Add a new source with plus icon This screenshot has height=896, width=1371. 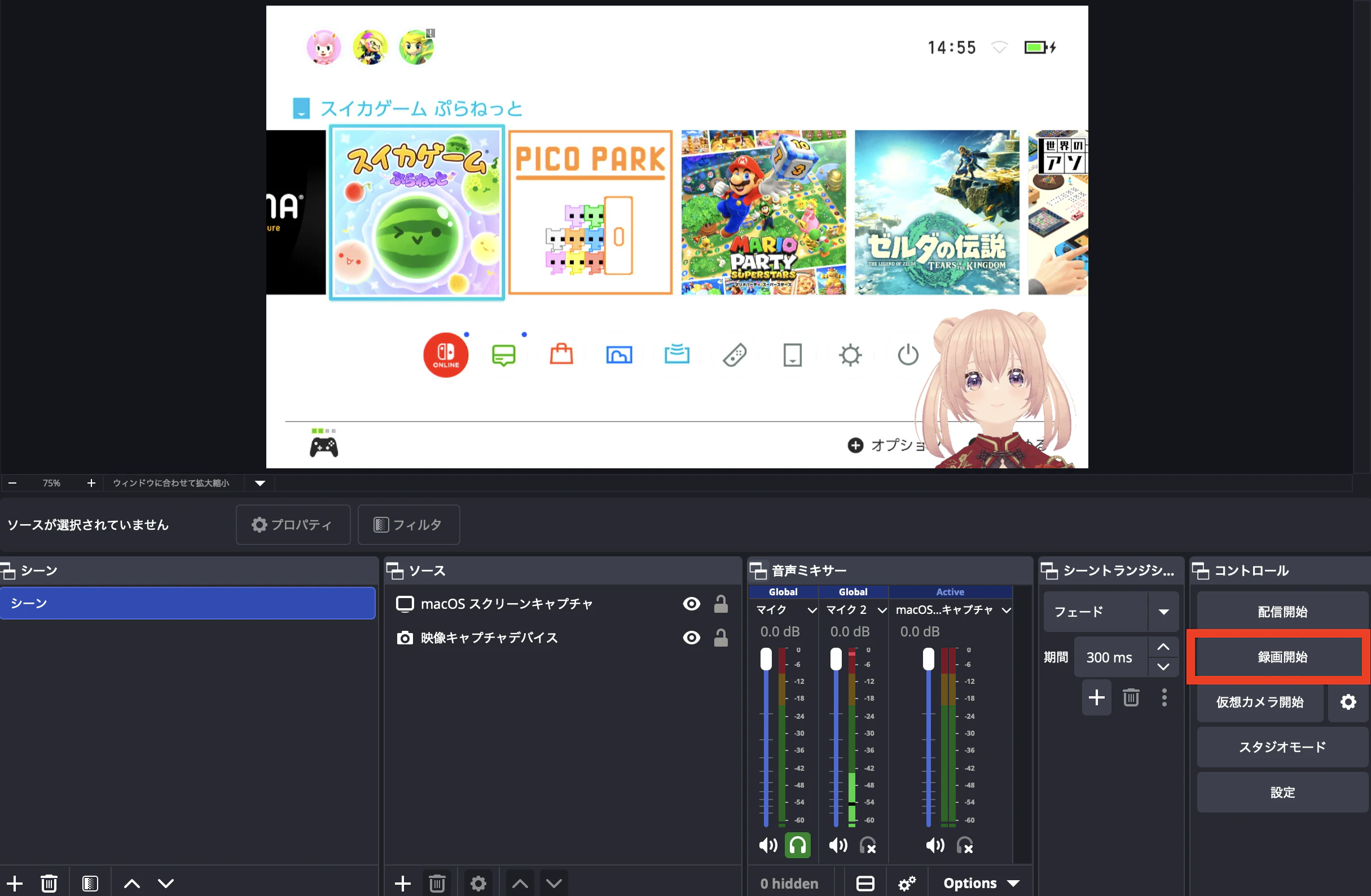click(x=403, y=884)
